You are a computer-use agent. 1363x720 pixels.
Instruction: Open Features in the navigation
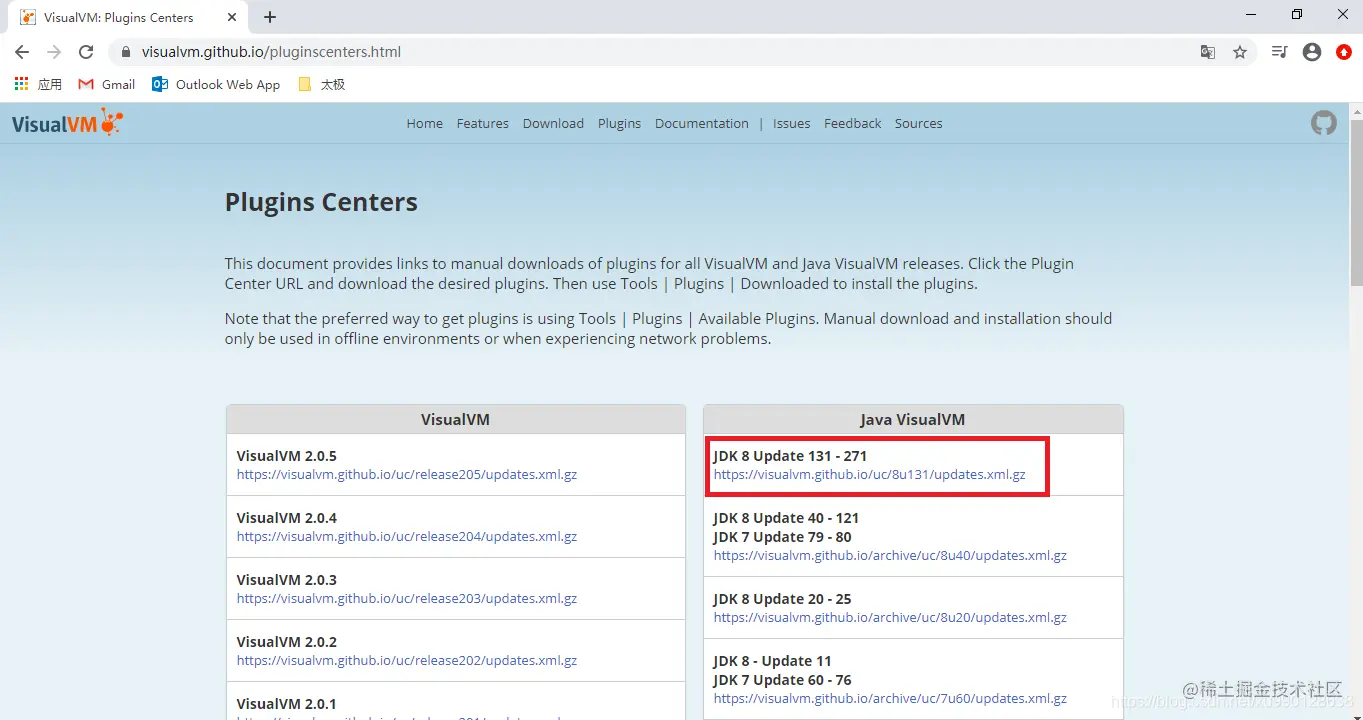(x=482, y=123)
